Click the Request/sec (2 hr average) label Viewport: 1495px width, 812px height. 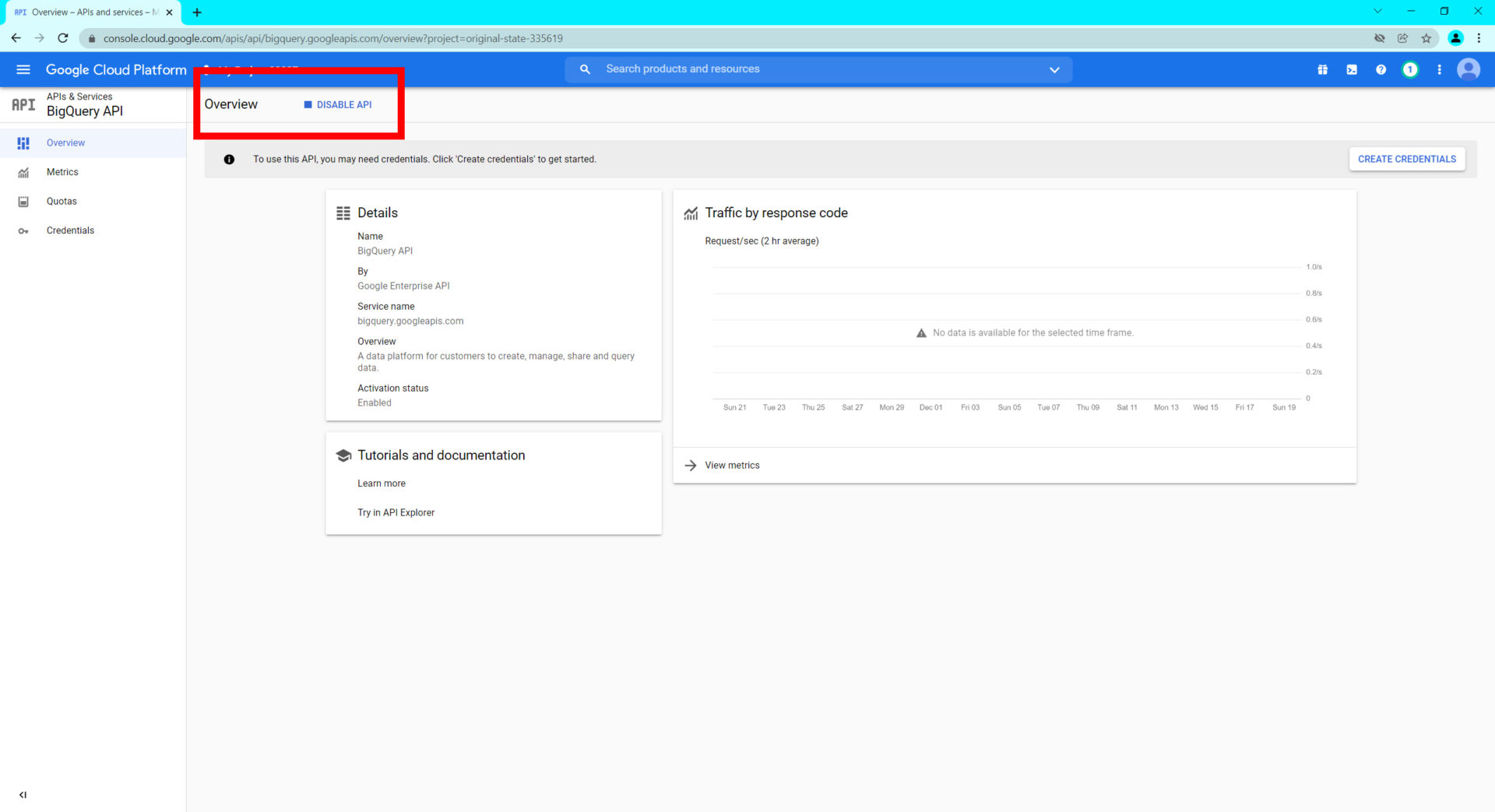pos(762,241)
